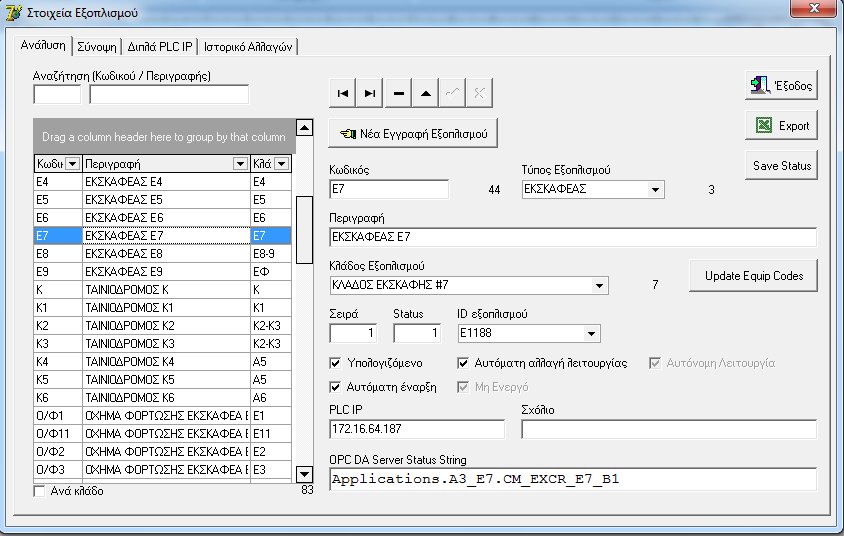The height and width of the screenshot is (536, 844).
Task: Click the post edit checkmark navigator button
Action: pos(452,93)
